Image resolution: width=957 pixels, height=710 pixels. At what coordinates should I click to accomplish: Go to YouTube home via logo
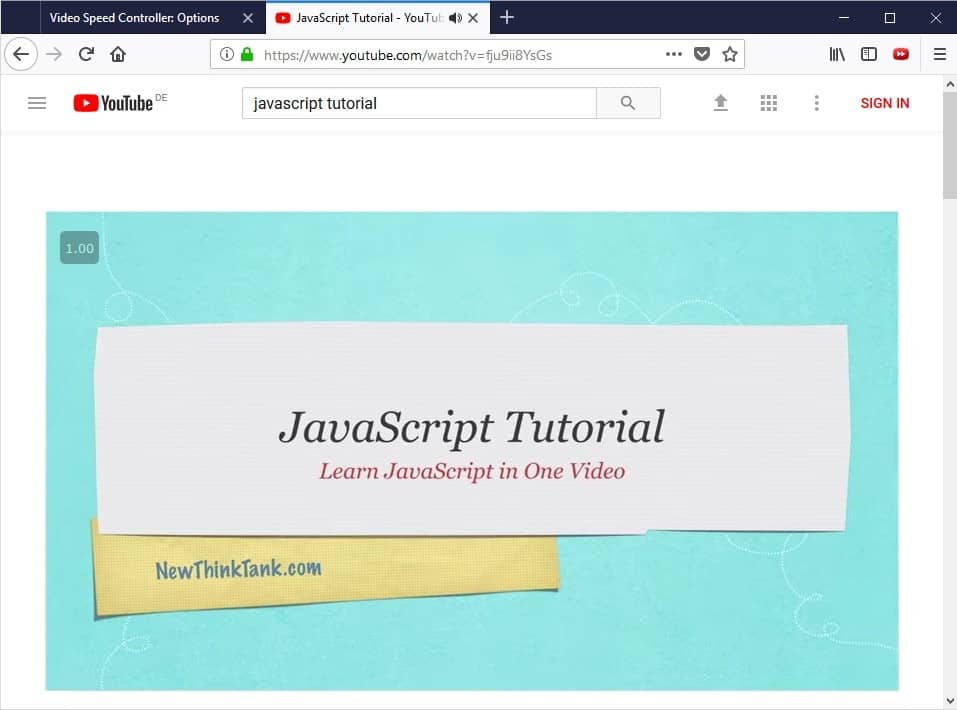(x=114, y=103)
